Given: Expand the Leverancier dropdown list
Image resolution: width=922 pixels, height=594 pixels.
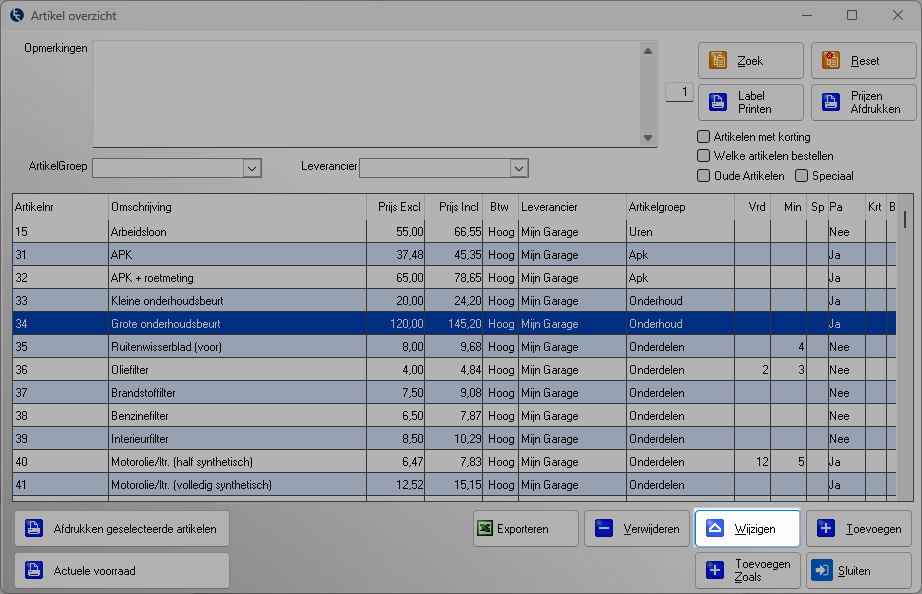Looking at the screenshot, I should click(519, 168).
